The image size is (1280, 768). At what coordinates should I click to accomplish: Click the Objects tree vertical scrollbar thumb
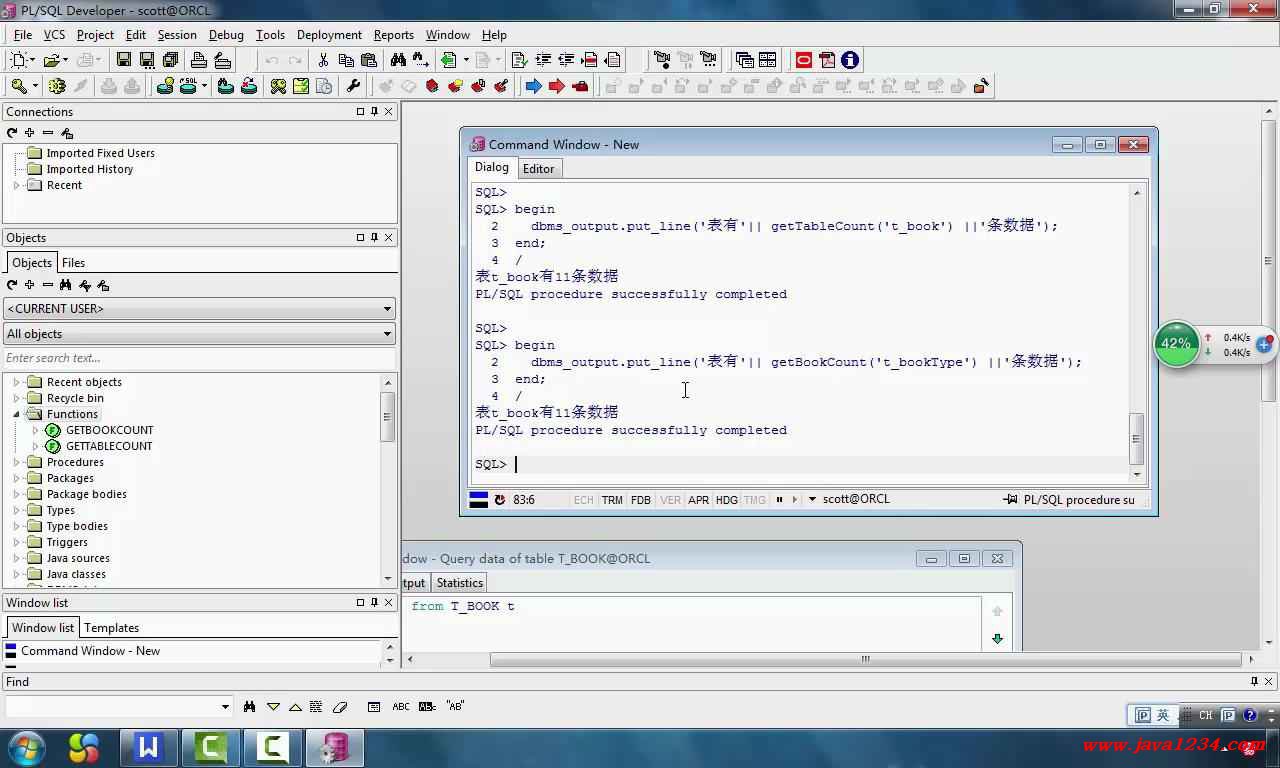coord(388,416)
